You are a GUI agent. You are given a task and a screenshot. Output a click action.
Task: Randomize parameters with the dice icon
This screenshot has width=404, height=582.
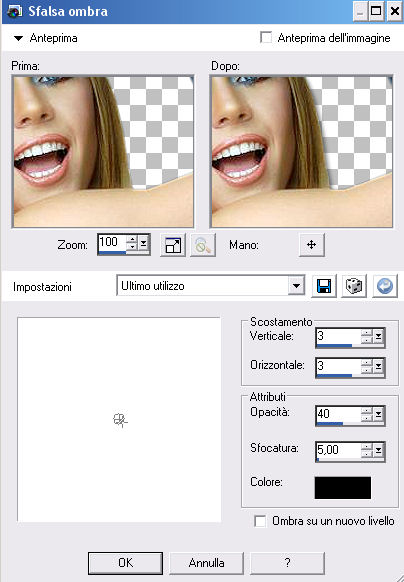(x=354, y=286)
